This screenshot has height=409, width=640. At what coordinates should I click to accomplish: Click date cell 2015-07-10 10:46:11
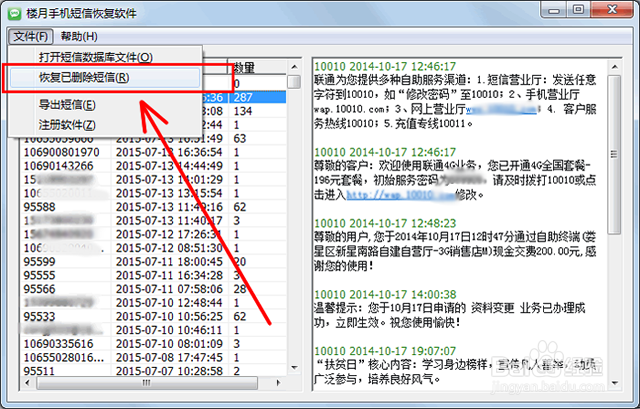pos(169,330)
